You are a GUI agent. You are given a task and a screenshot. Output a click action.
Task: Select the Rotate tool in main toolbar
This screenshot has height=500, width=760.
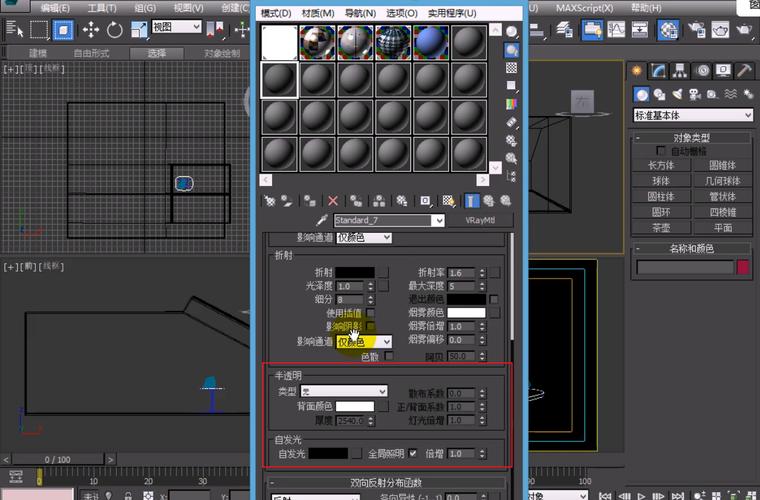[x=114, y=30]
